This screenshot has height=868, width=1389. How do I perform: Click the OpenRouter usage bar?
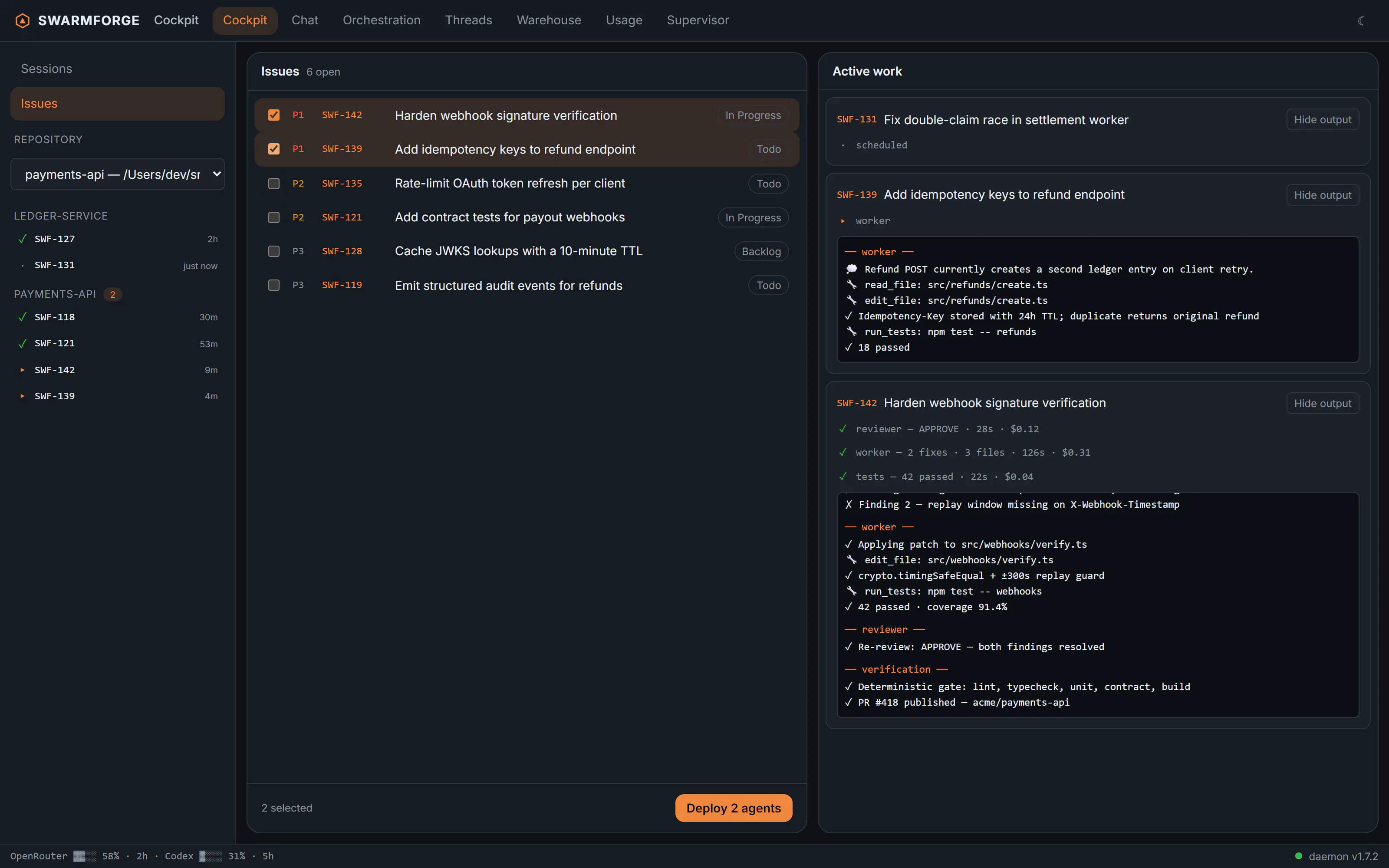(84, 856)
